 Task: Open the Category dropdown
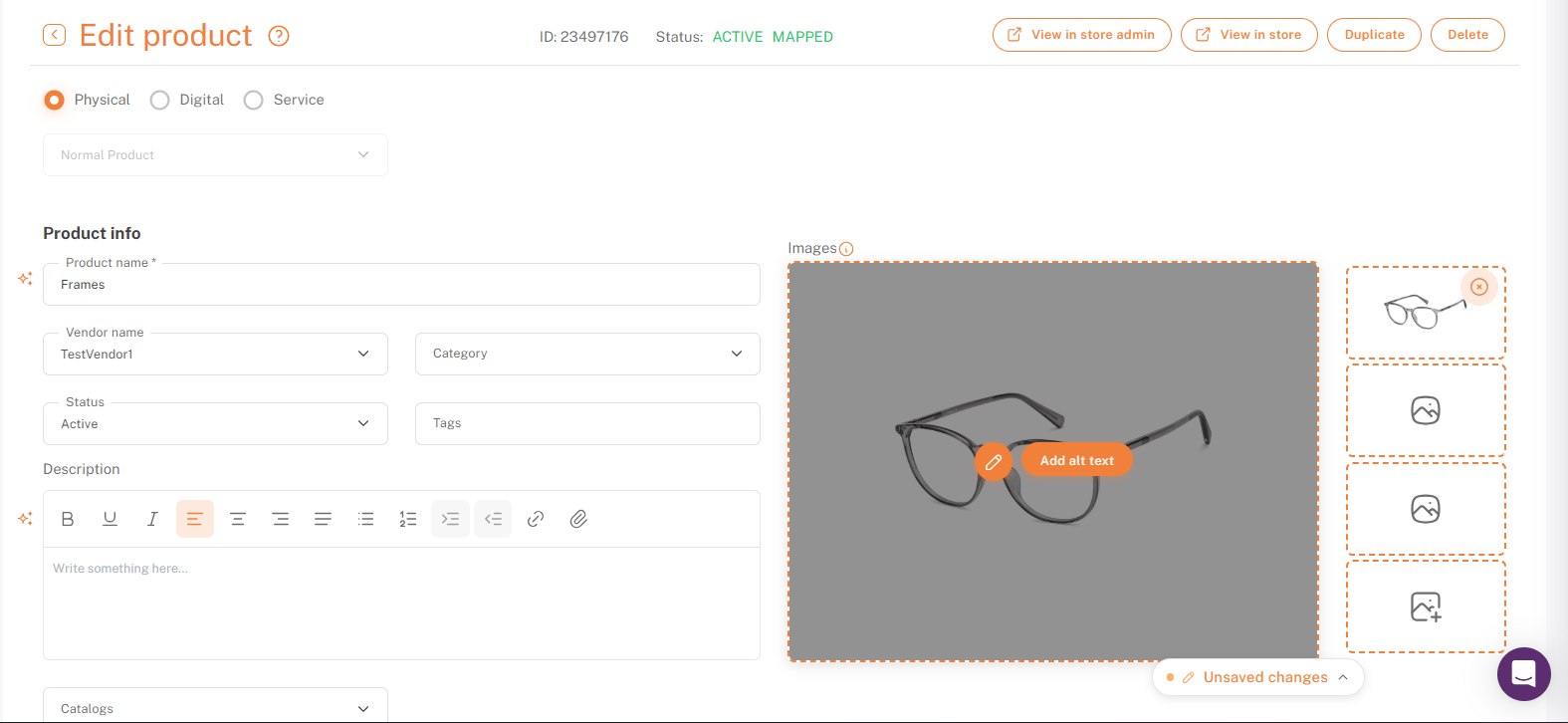pyautogui.click(x=587, y=355)
